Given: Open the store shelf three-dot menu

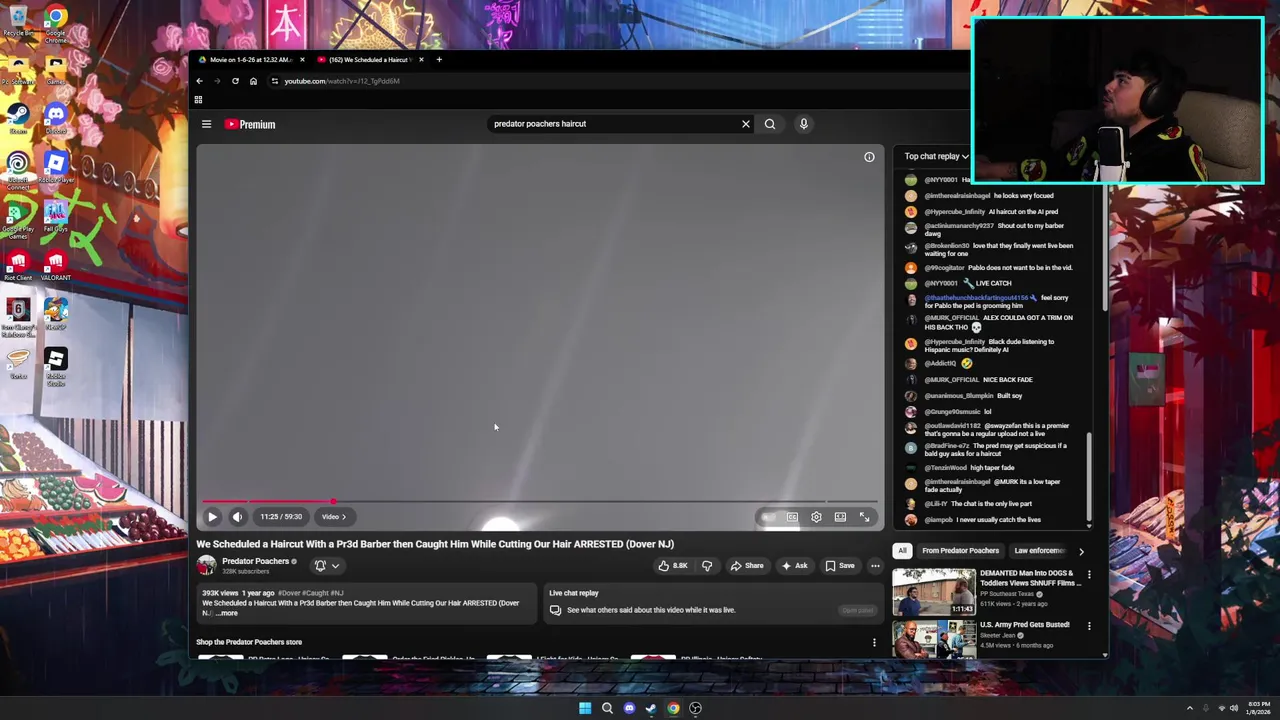Looking at the screenshot, I should point(874,643).
